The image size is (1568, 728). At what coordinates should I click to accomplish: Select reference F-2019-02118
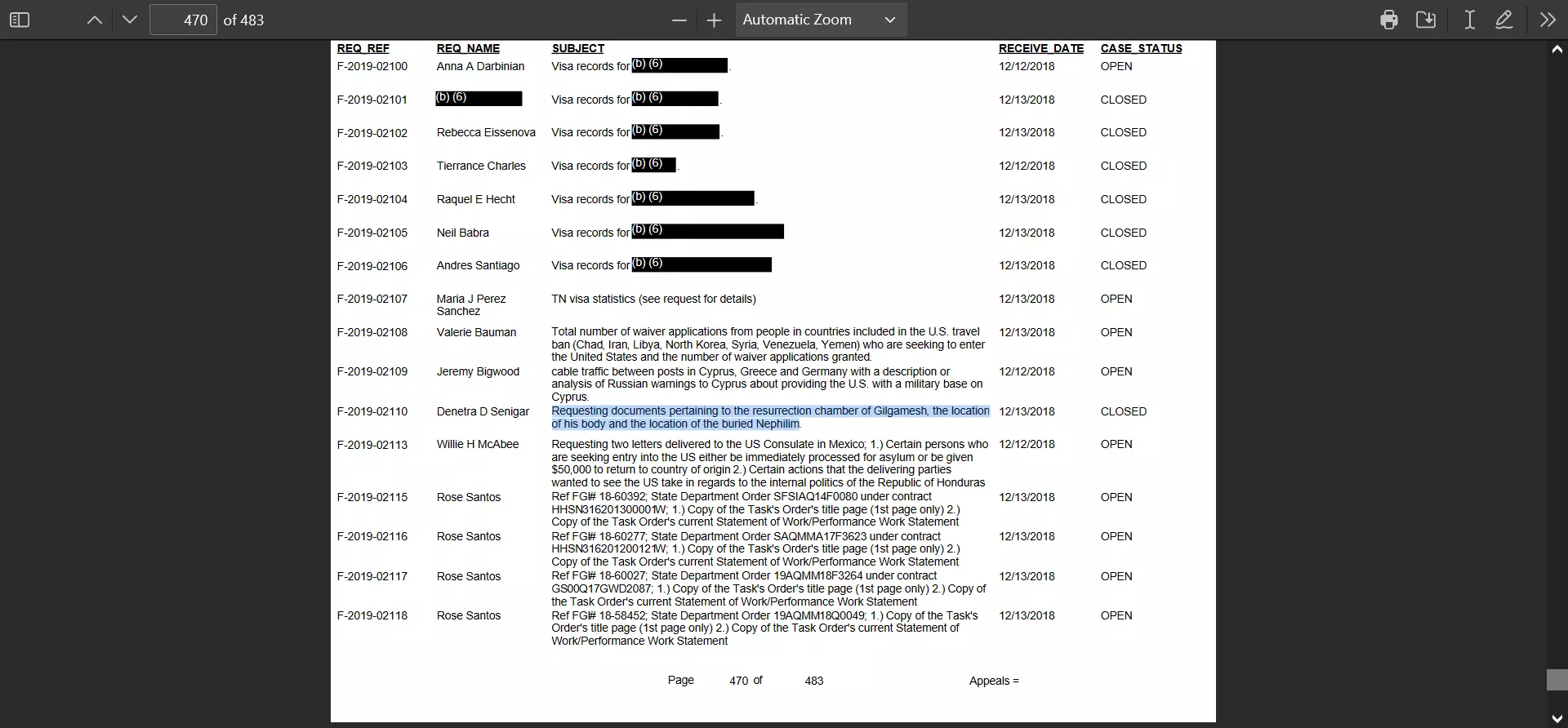click(372, 615)
